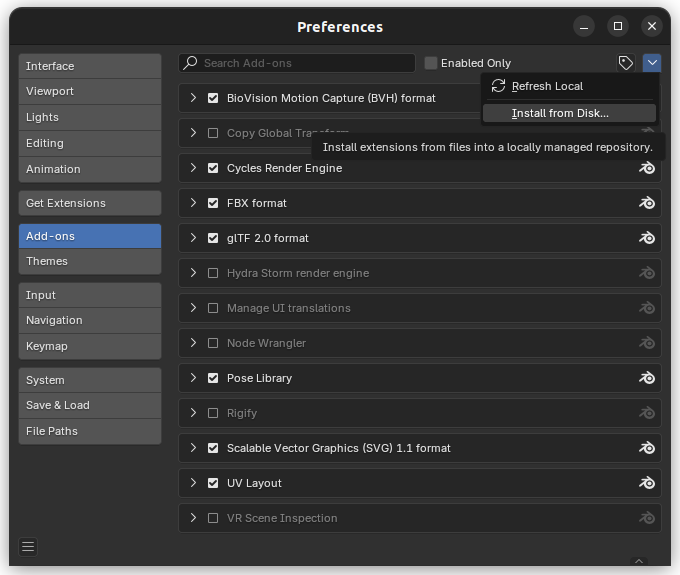Switch to Get Extensions section
Viewport: 680px width, 575px height.
pyautogui.click(x=90, y=203)
